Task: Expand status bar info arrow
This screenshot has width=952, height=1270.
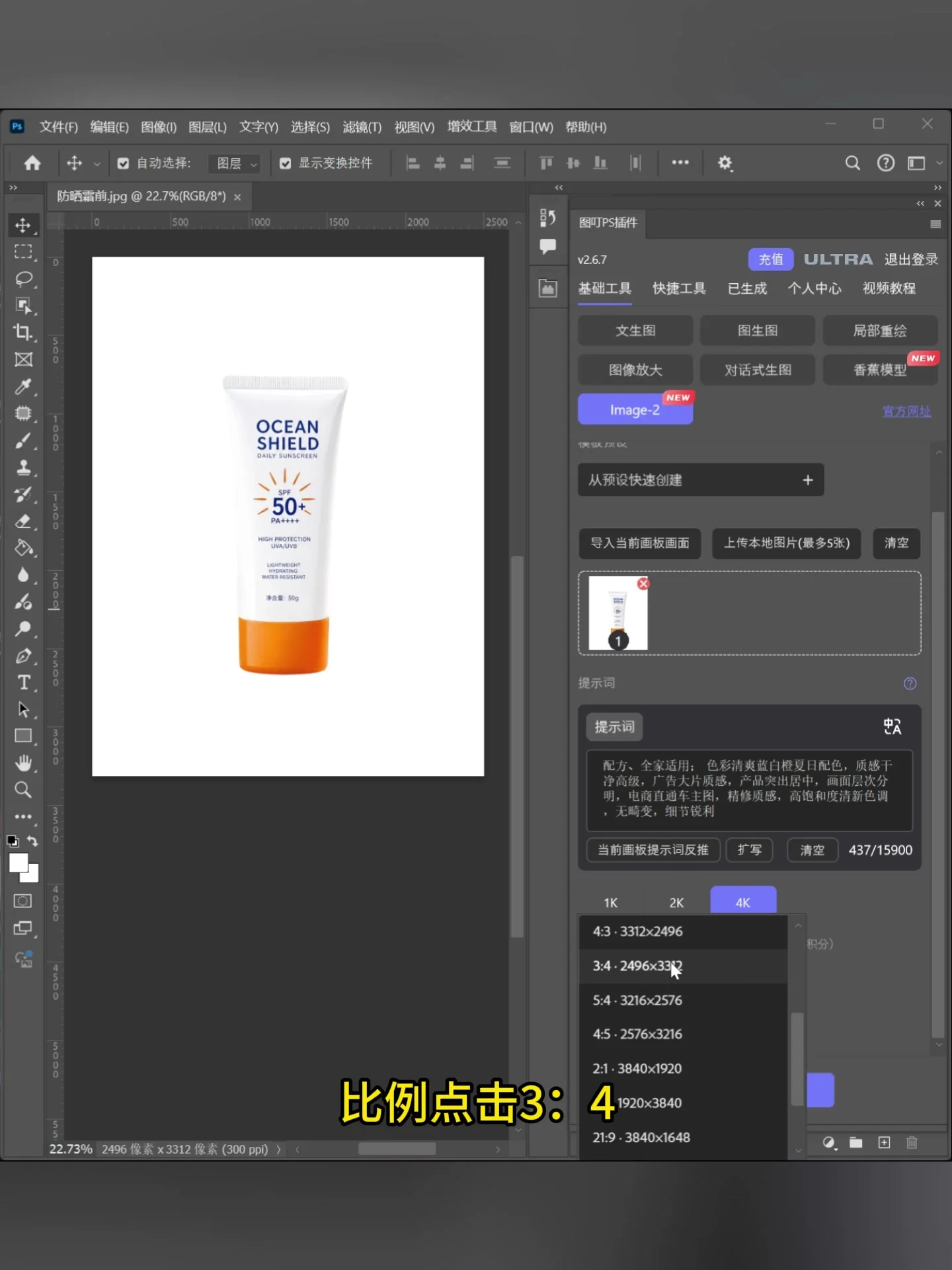Action: tap(278, 1150)
